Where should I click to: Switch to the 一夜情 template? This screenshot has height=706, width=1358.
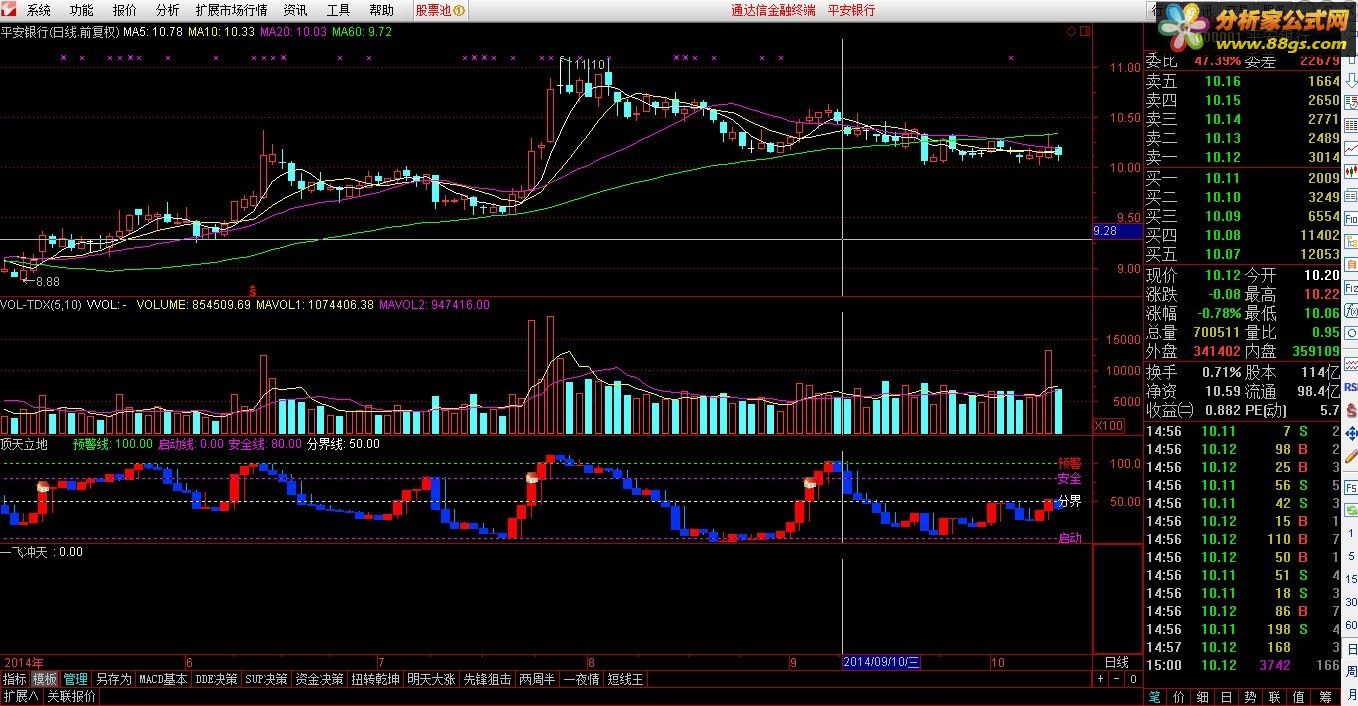pos(582,679)
